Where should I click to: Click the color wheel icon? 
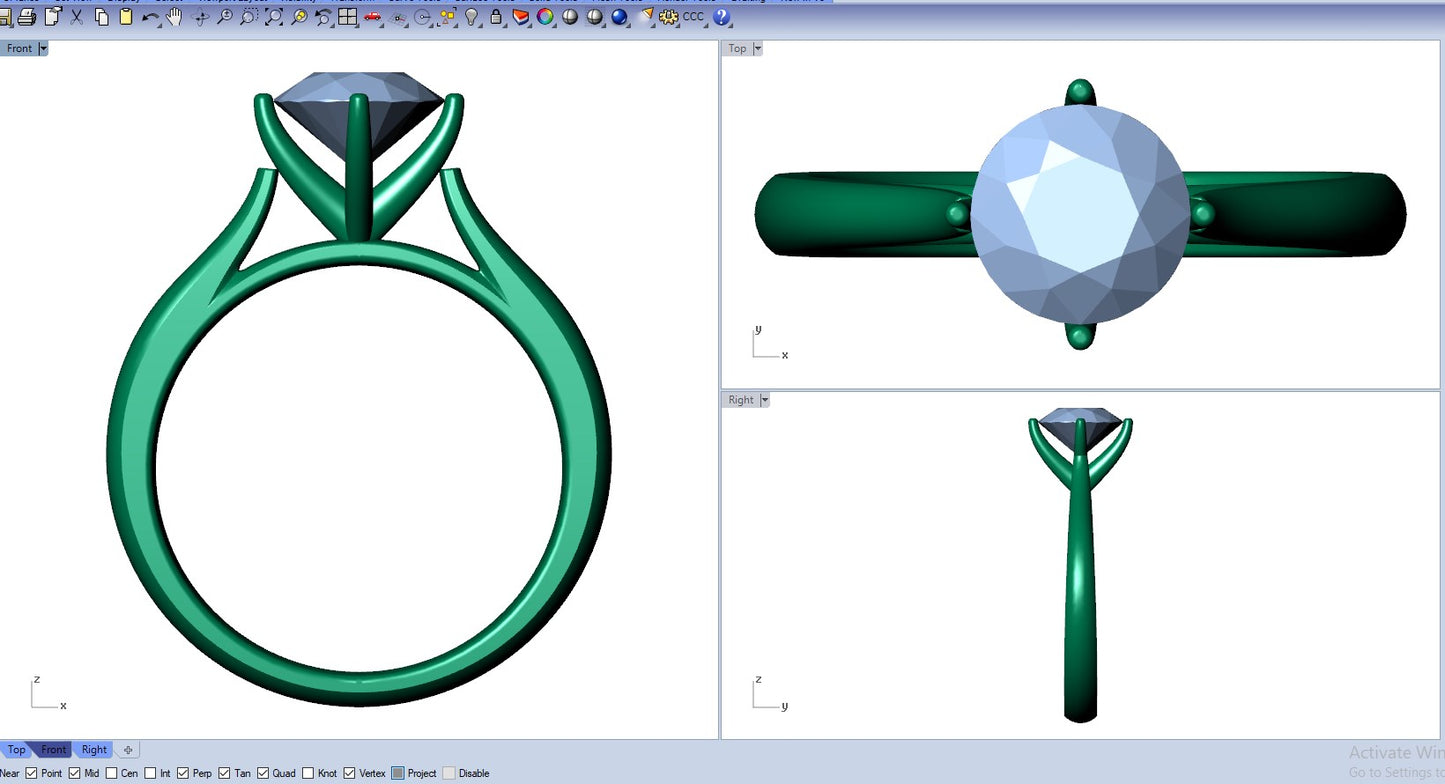pos(545,16)
